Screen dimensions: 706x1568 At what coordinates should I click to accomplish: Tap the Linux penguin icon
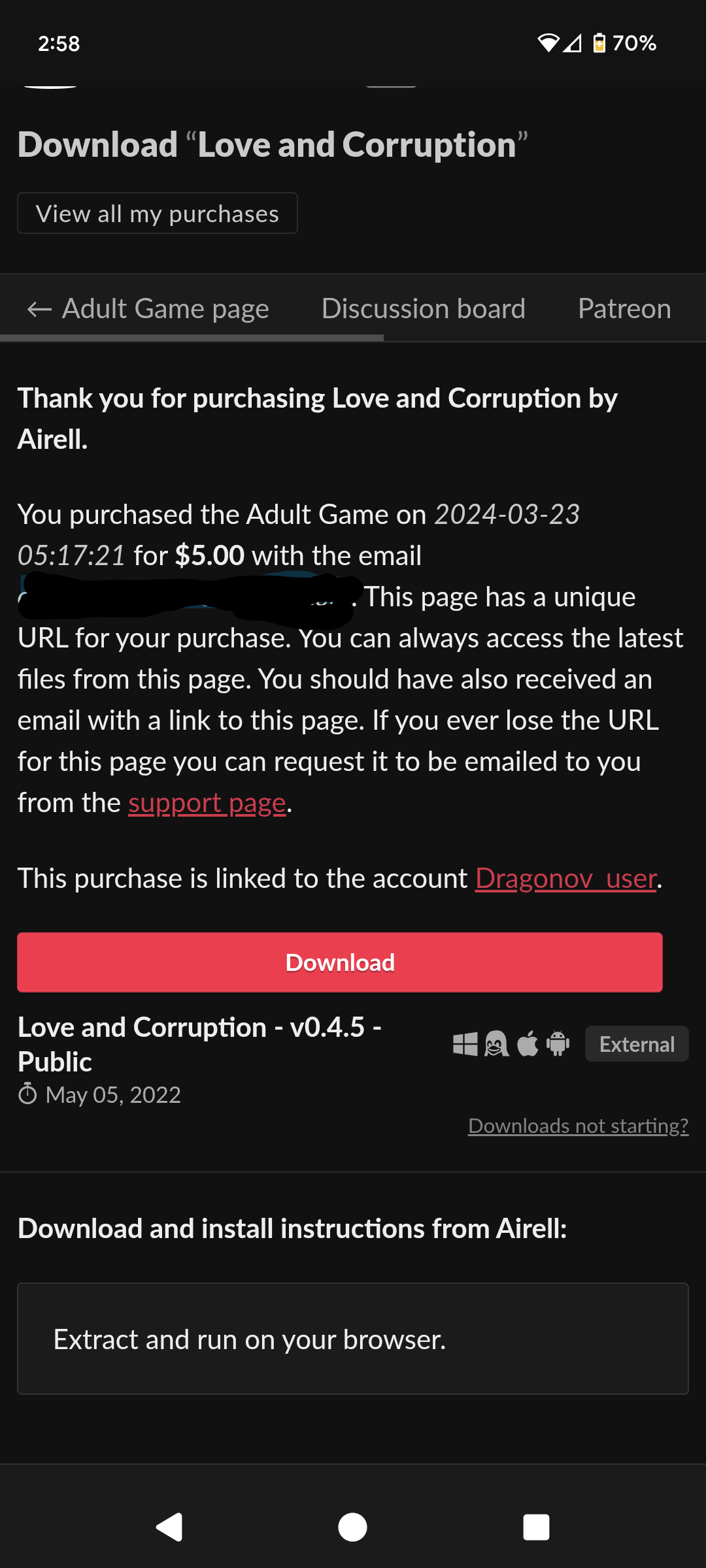click(x=496, y=1044)
